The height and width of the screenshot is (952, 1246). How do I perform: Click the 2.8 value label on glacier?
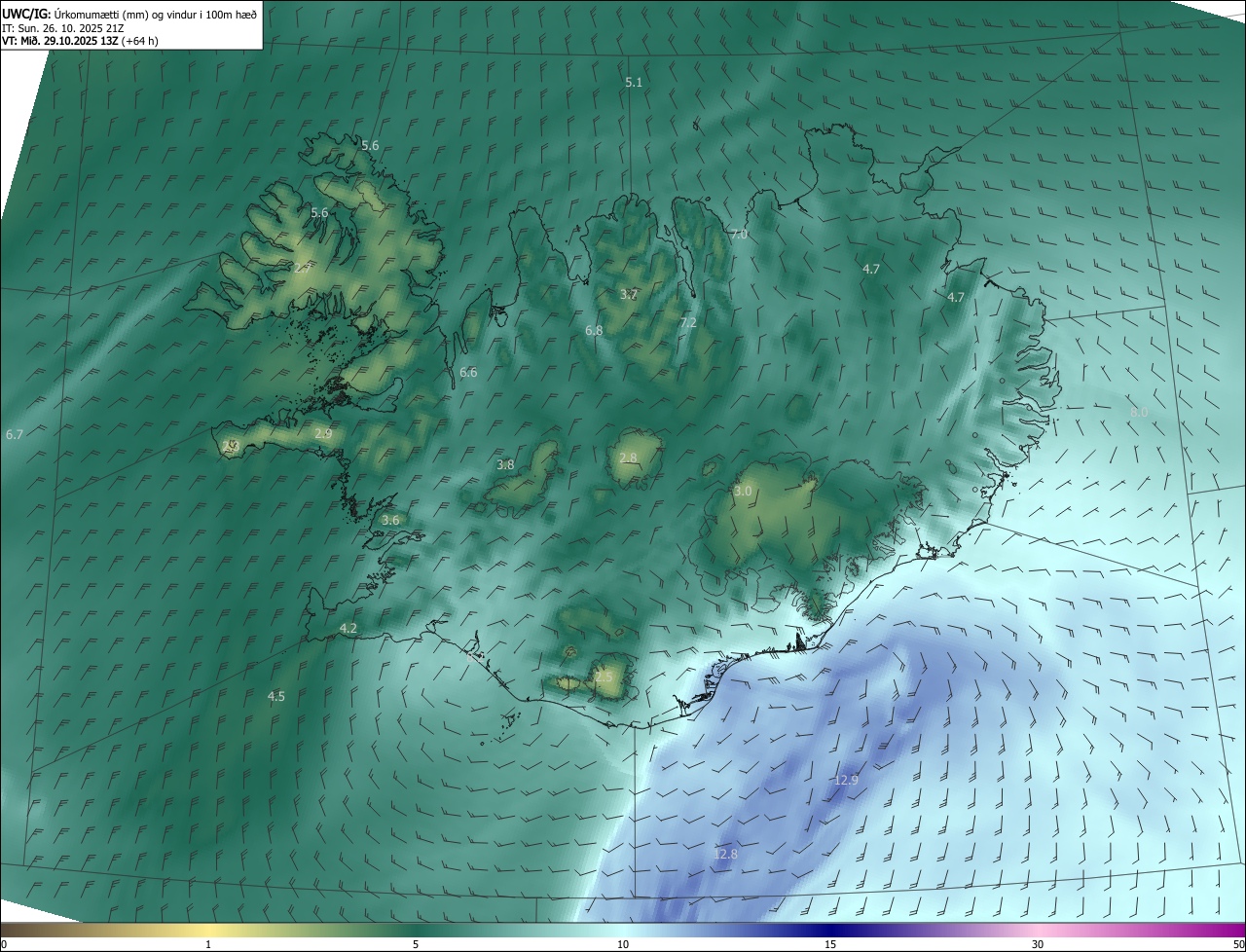pyautogui.click(x=628, y=458)
